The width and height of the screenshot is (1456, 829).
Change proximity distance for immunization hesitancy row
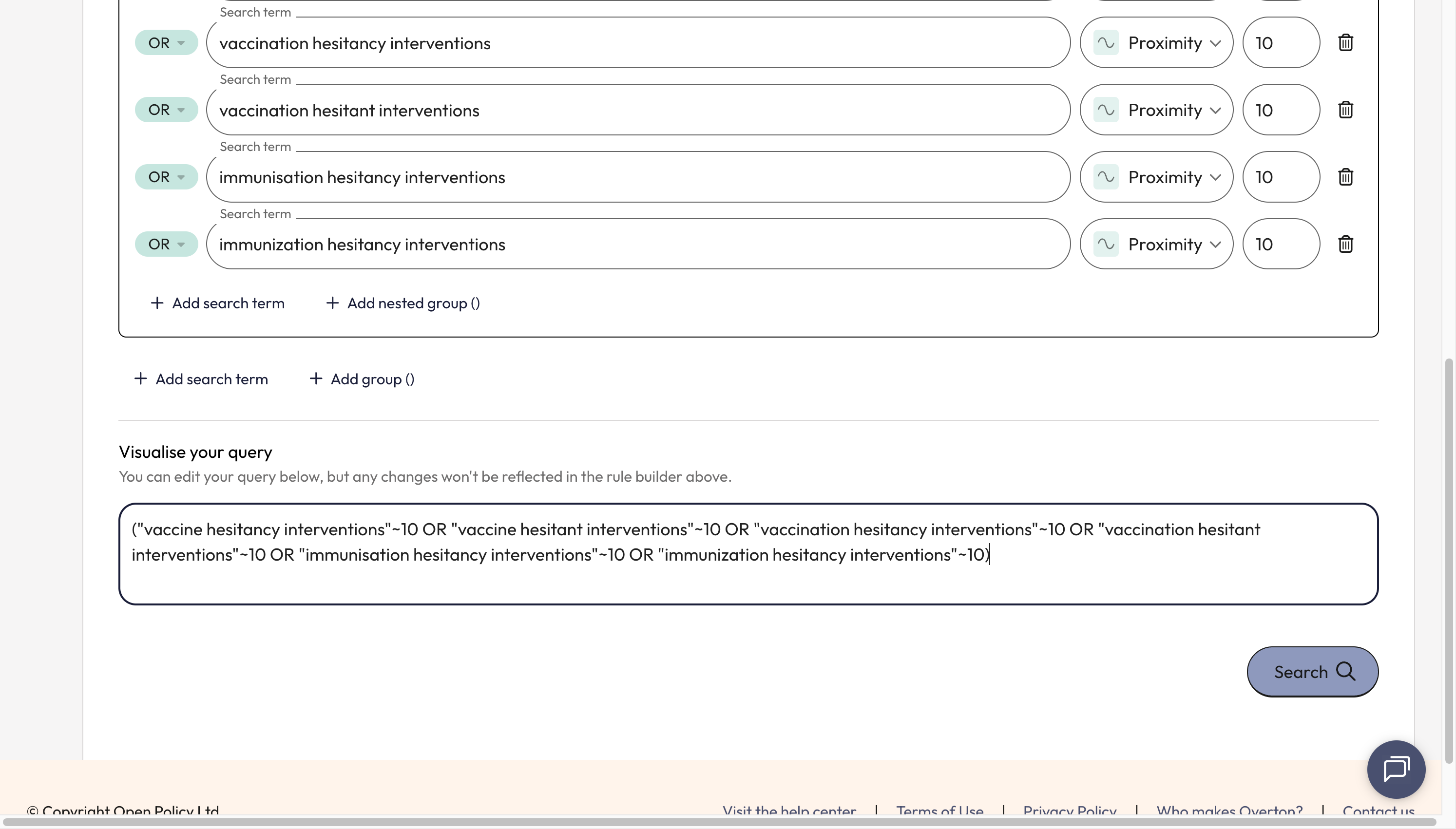point(1281,244)
